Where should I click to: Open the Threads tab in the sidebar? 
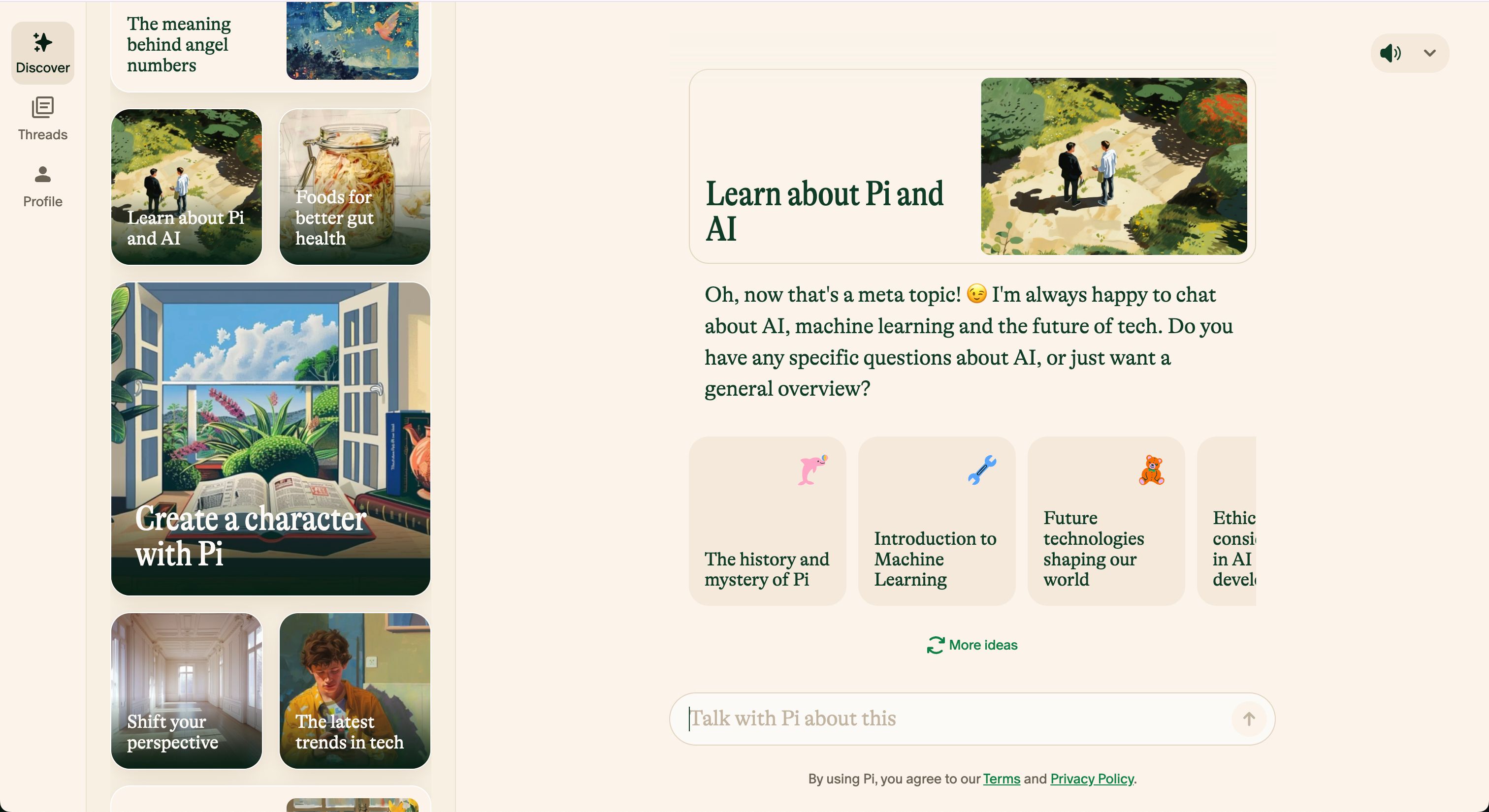[x=42, y=120]
